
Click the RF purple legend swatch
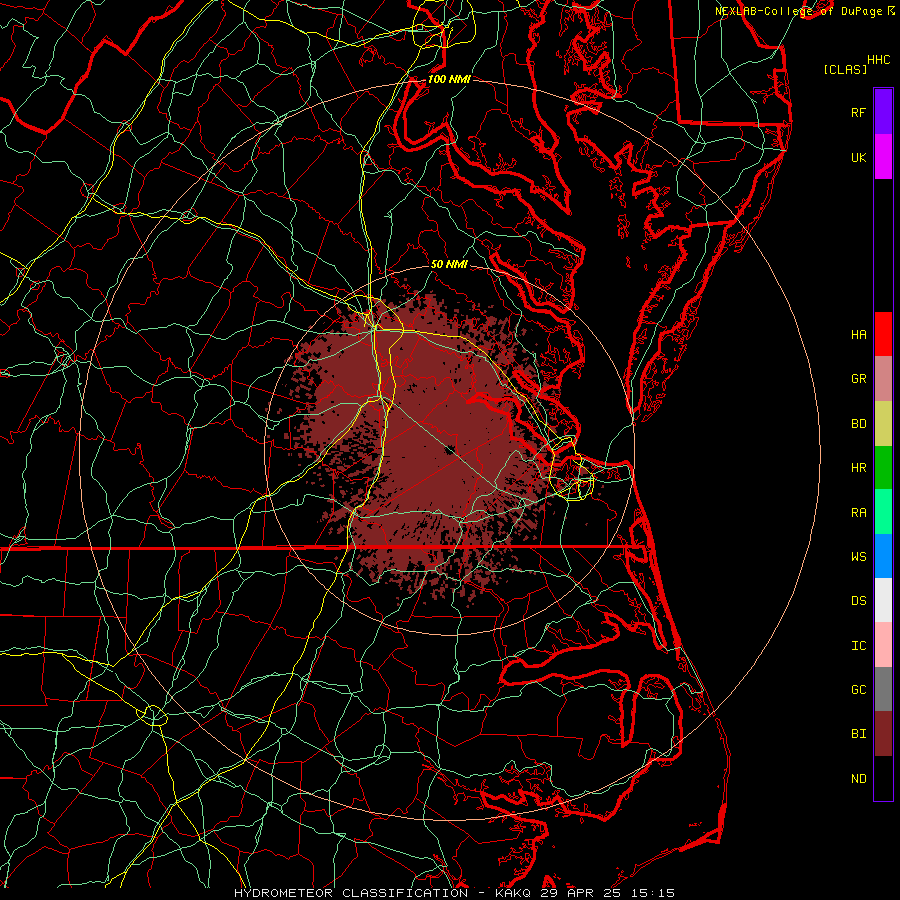(883, 112)
